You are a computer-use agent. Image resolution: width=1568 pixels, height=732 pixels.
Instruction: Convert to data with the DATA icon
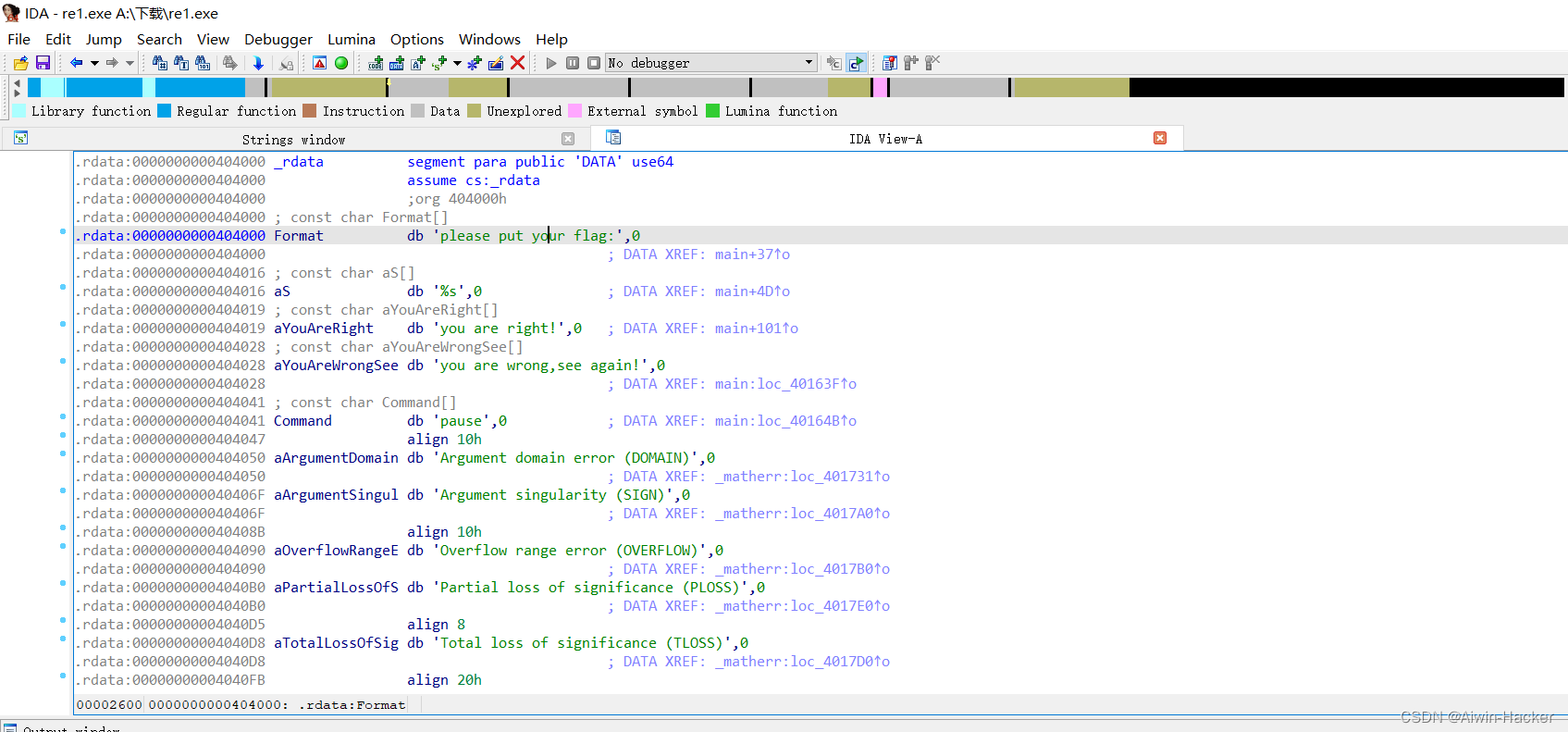tap(397, 63)
